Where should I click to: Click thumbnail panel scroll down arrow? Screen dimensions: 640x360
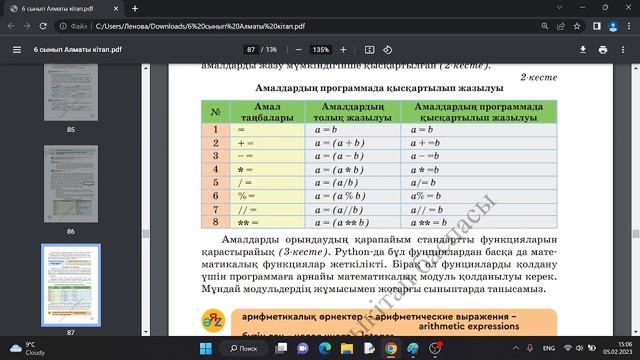146,332
